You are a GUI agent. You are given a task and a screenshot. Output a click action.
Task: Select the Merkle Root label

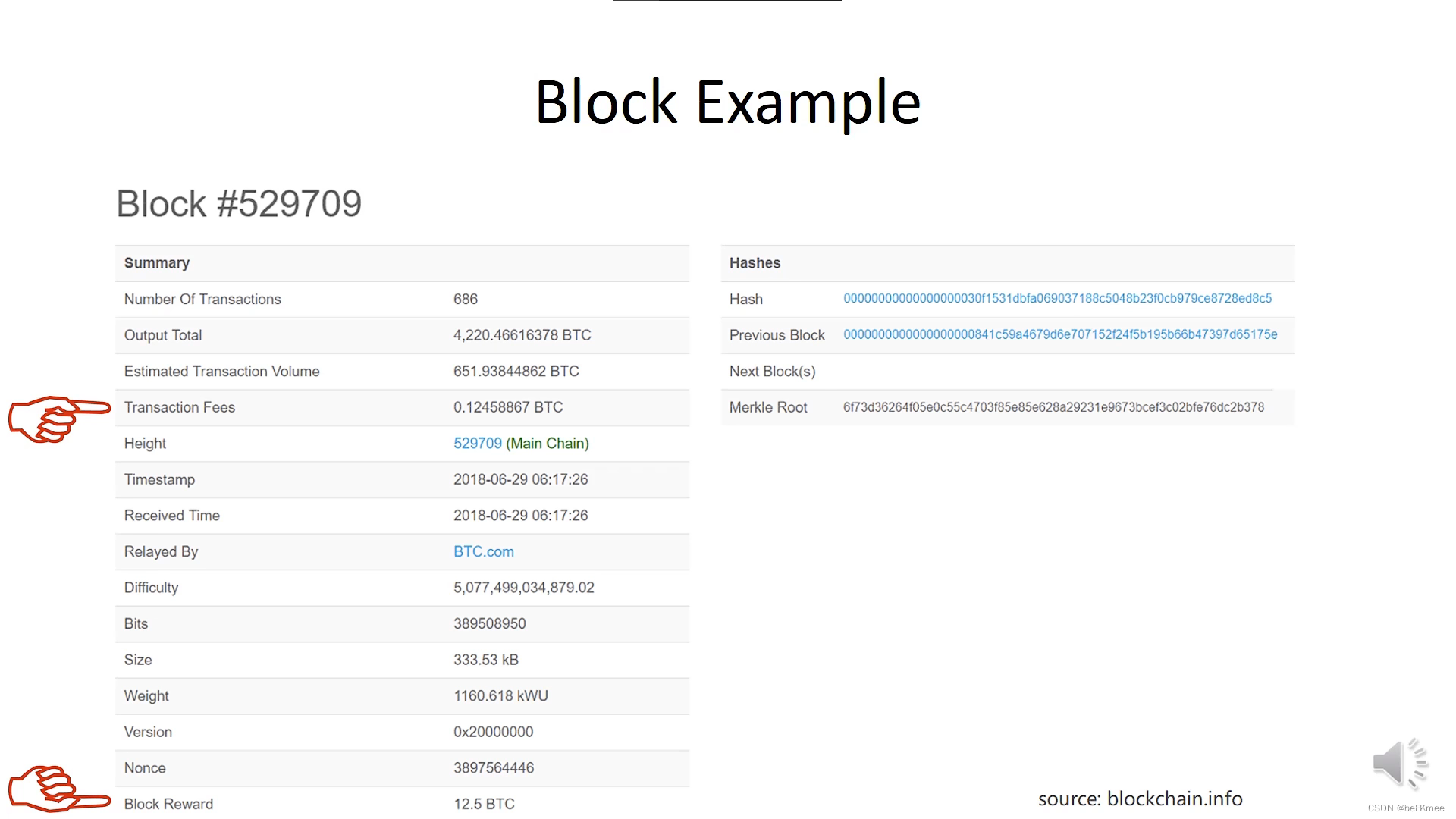768,407
